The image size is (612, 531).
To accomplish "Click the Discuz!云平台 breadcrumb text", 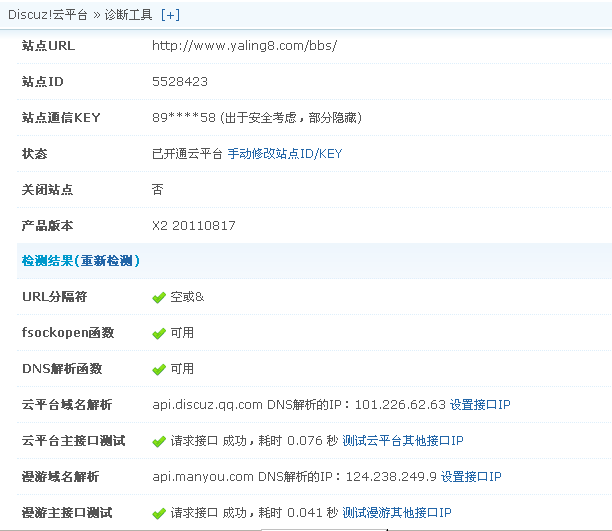I will tap(48, 15).
